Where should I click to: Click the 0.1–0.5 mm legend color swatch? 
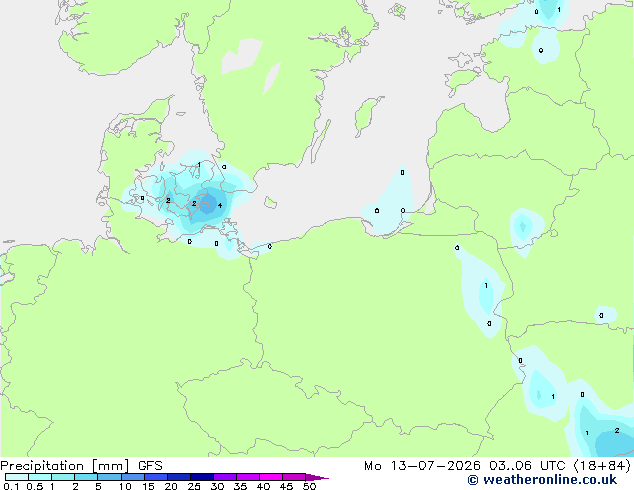point(17,477)
